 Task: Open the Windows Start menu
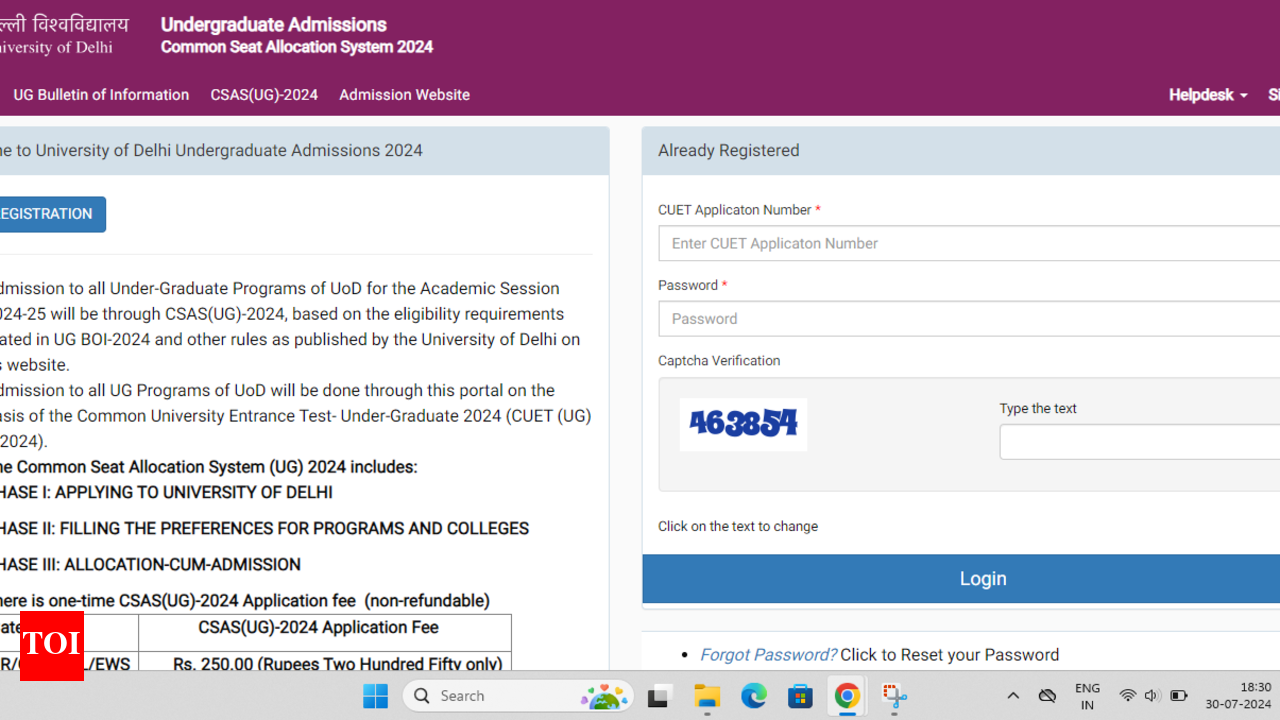[376, 696]
